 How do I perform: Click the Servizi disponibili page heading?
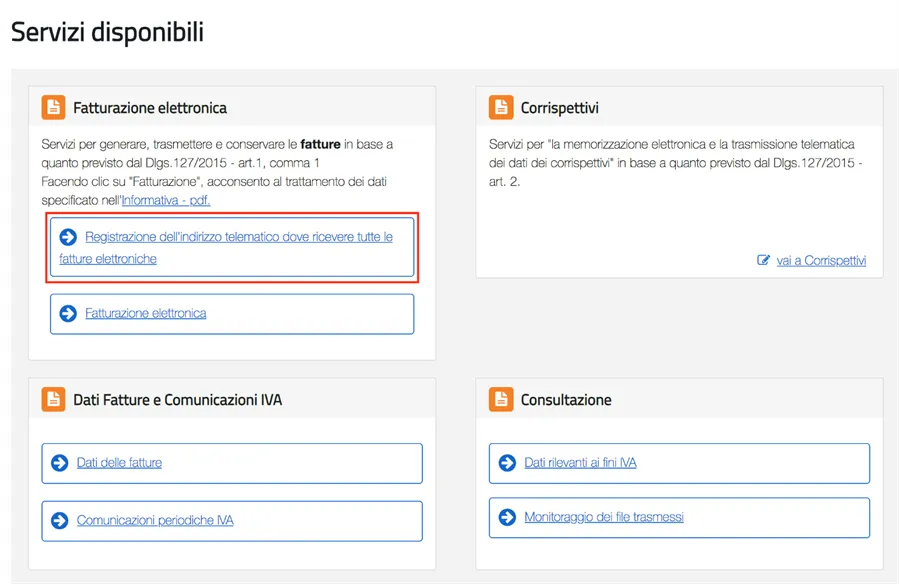pyautogui.click(x=107, y=32)
